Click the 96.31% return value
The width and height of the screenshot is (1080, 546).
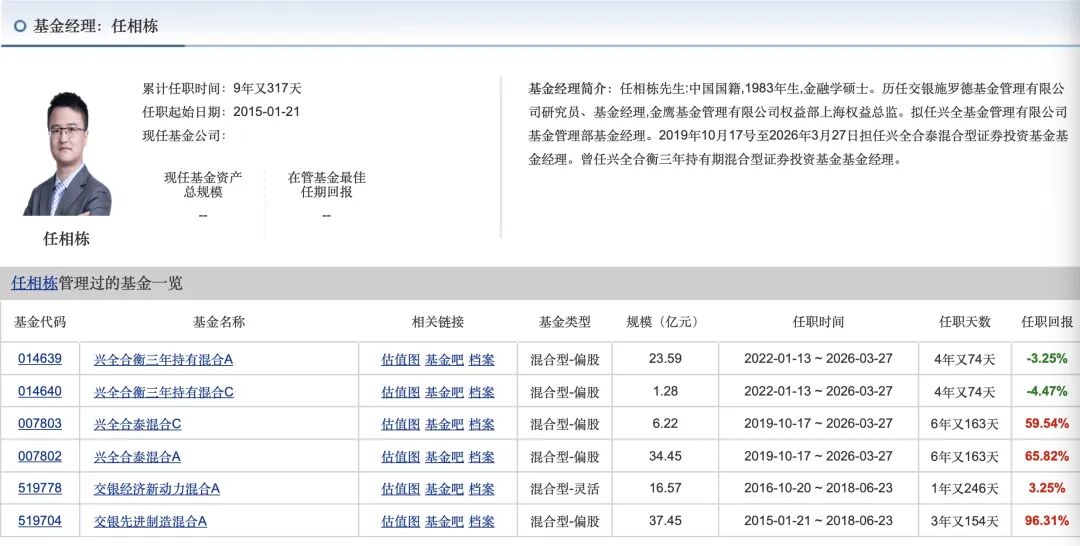tap(1047, 521)
